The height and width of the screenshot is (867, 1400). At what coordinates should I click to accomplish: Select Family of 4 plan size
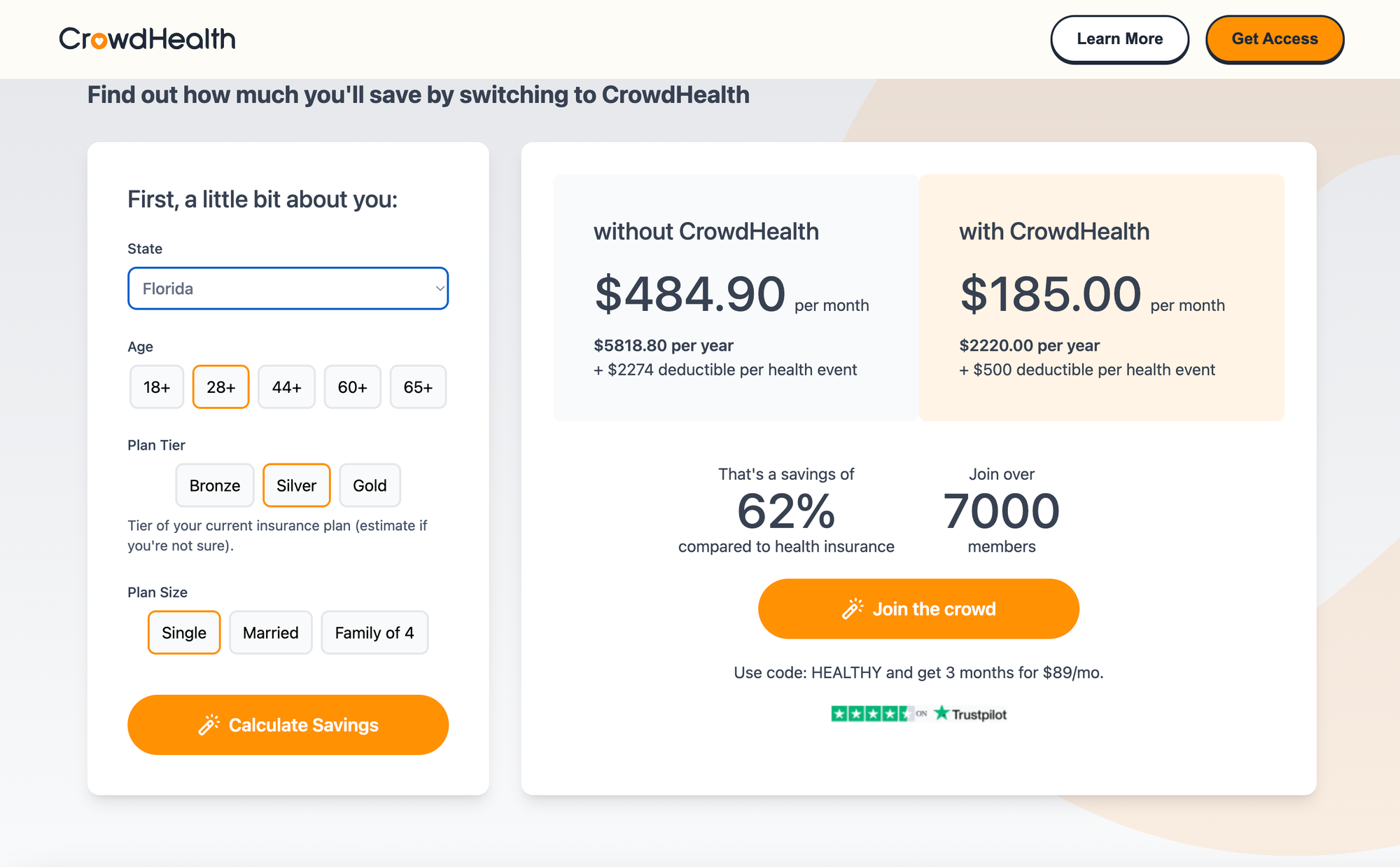point(374,632)
